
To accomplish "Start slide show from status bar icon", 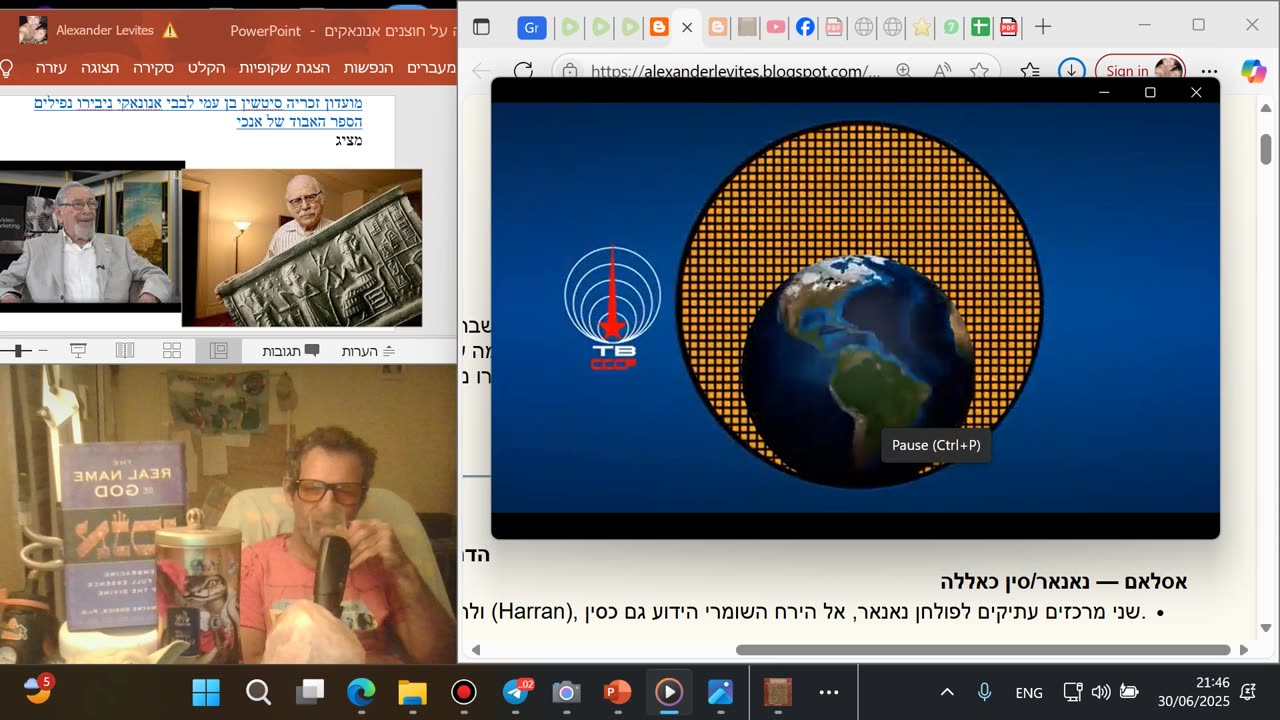I will tap(78, 351).
